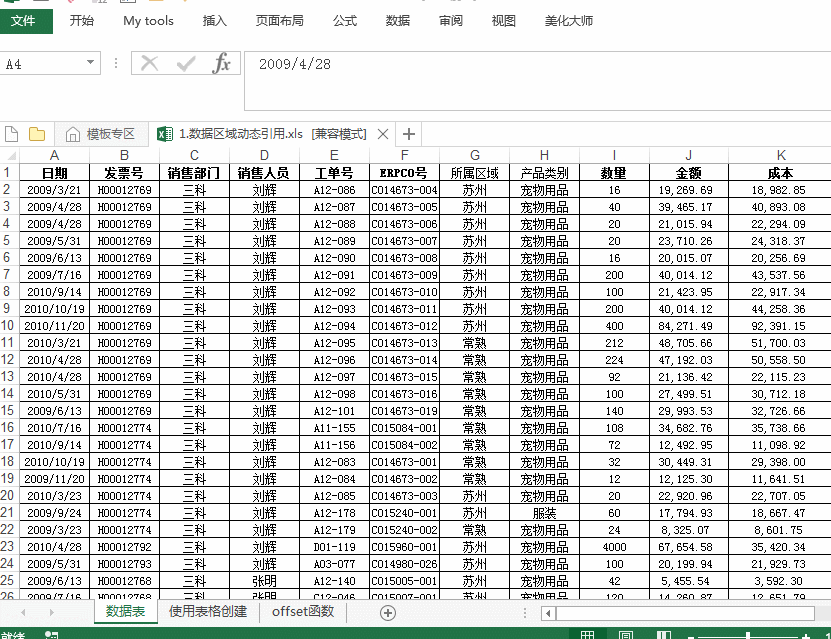Cancel formula entry with the X icon
The image size is (831, 639).
click(149, 64)
